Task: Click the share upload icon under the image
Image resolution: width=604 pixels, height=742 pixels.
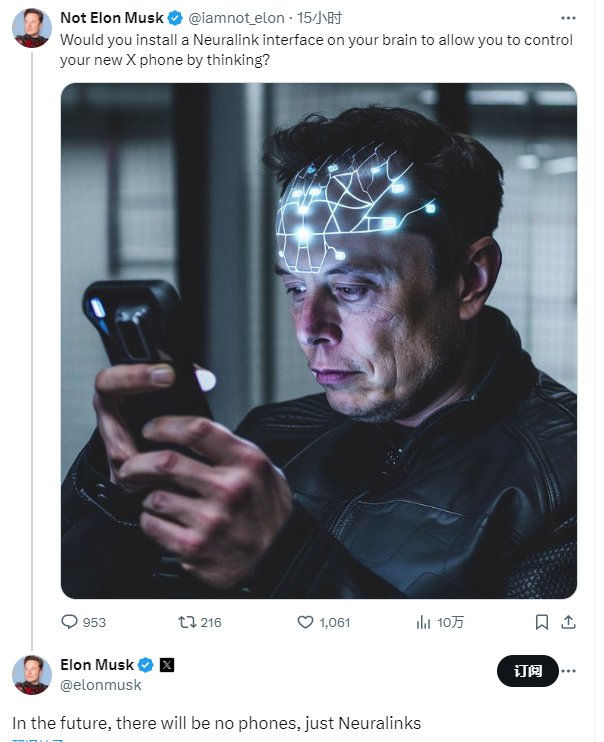Action: (568, 622)
